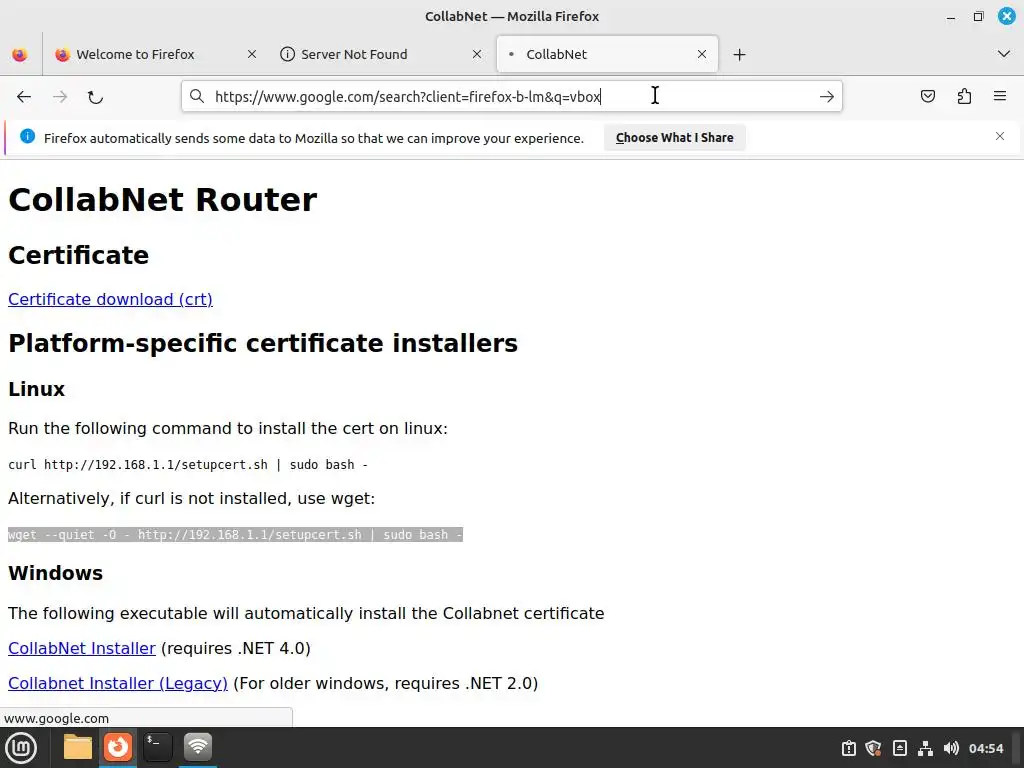
Task: Click the Platform-specific certificate installers heading
Action: pyautogui.click(x=263, y=344)
